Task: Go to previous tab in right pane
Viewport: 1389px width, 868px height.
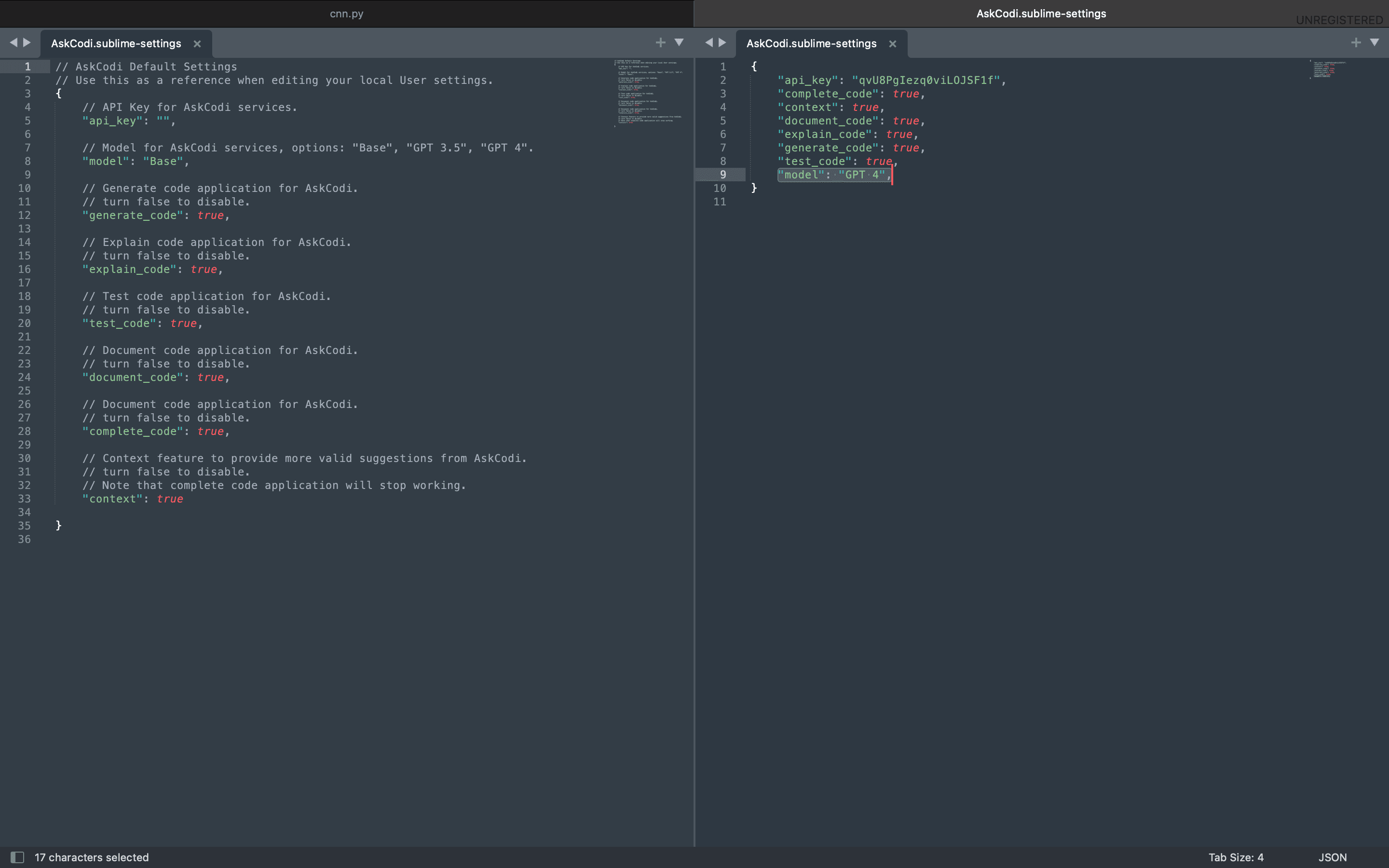Action: coord(709,42)
